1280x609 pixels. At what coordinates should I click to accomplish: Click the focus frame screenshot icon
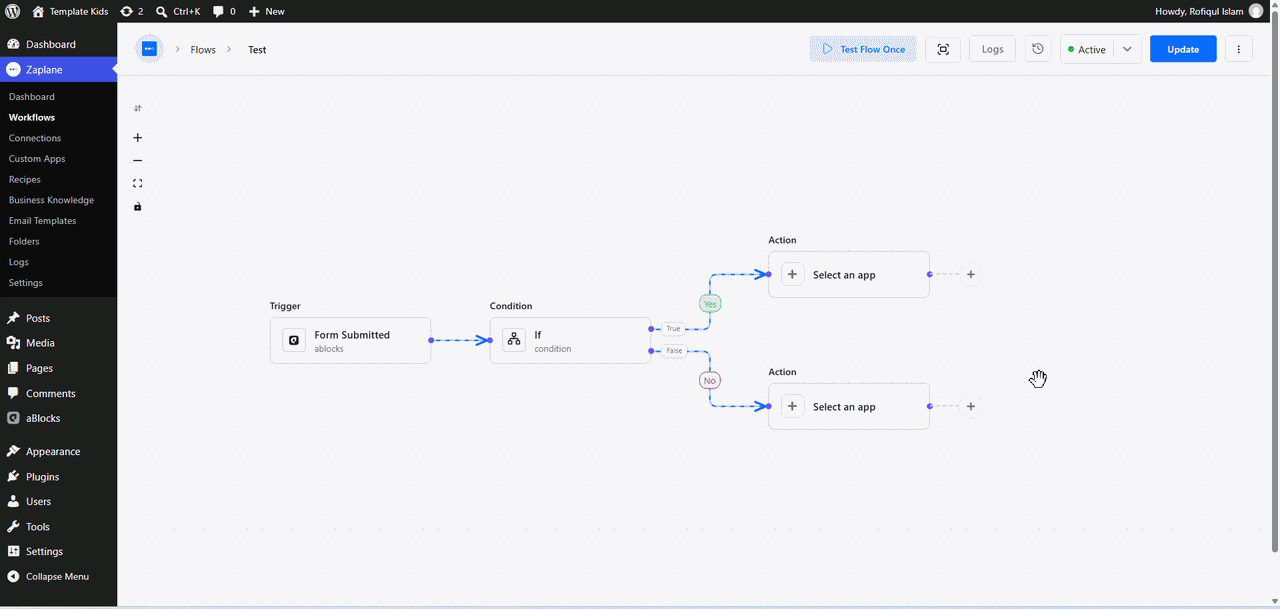coord(943,49)
